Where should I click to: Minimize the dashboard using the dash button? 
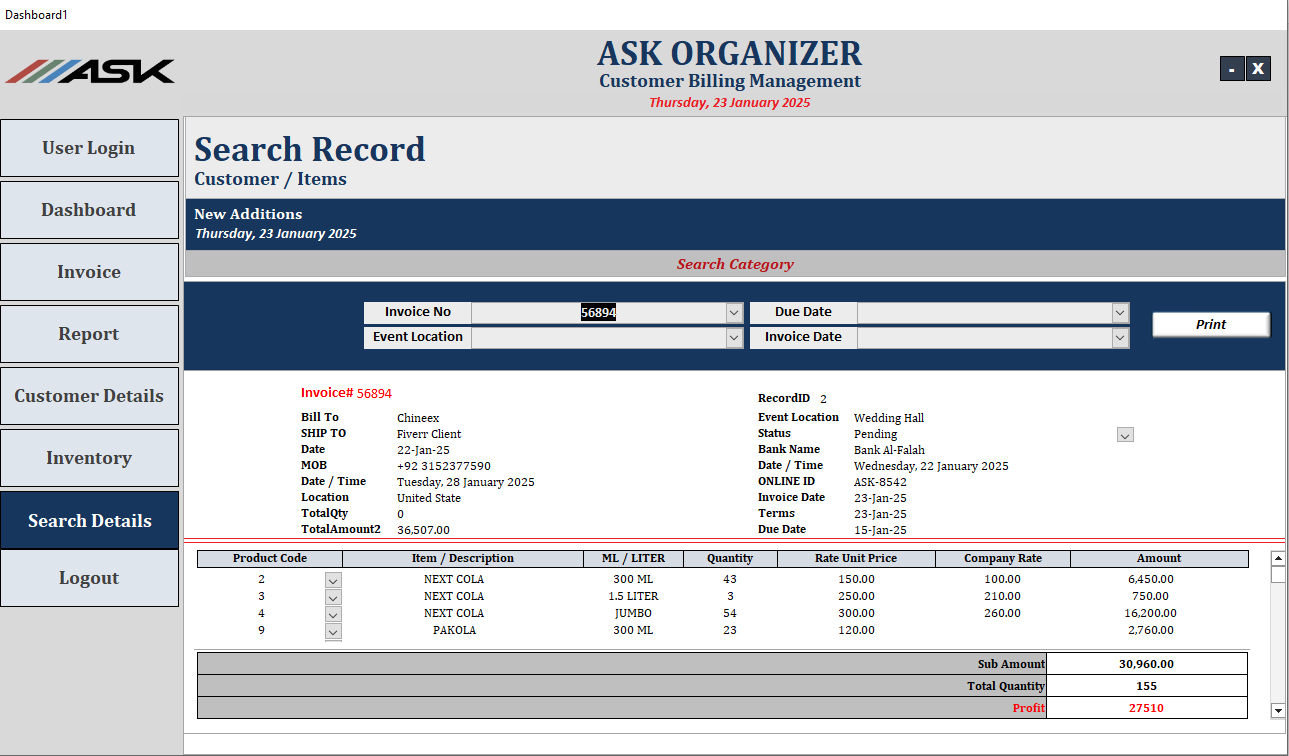[1232, 68]
